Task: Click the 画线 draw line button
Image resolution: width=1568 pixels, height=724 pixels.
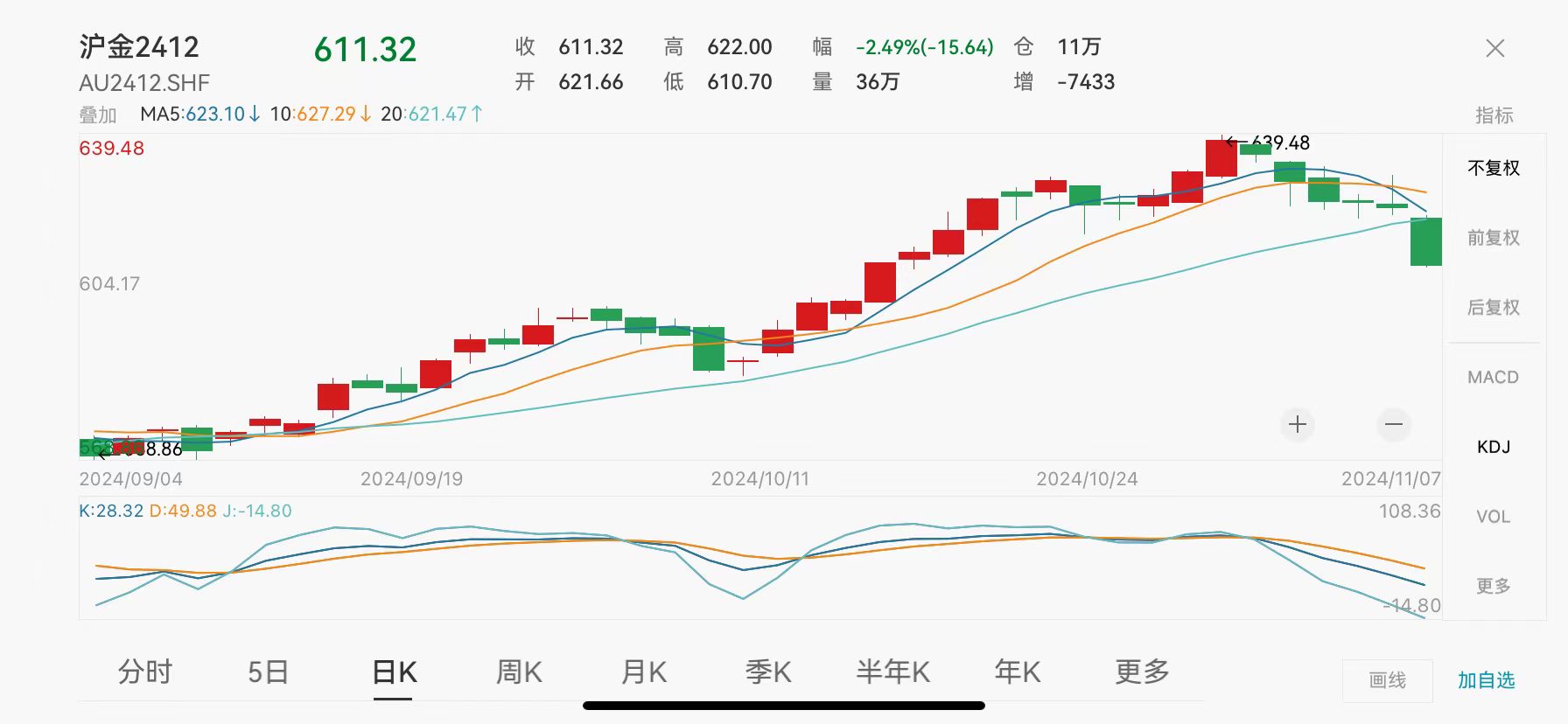Action: pyautogui.click(x=1387, y=680)
